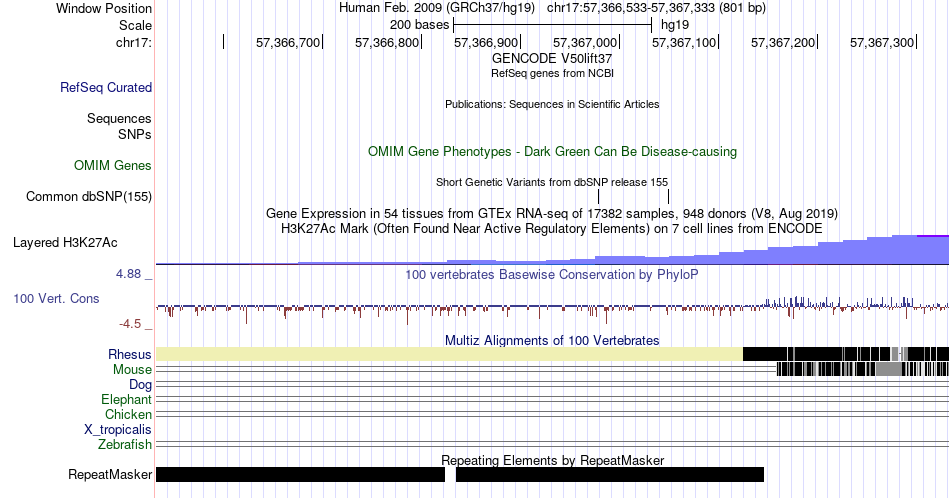Click the SNPs track label
Viewport: 950px width, 498px height.
pyautogui.click(x=135, y=134)
